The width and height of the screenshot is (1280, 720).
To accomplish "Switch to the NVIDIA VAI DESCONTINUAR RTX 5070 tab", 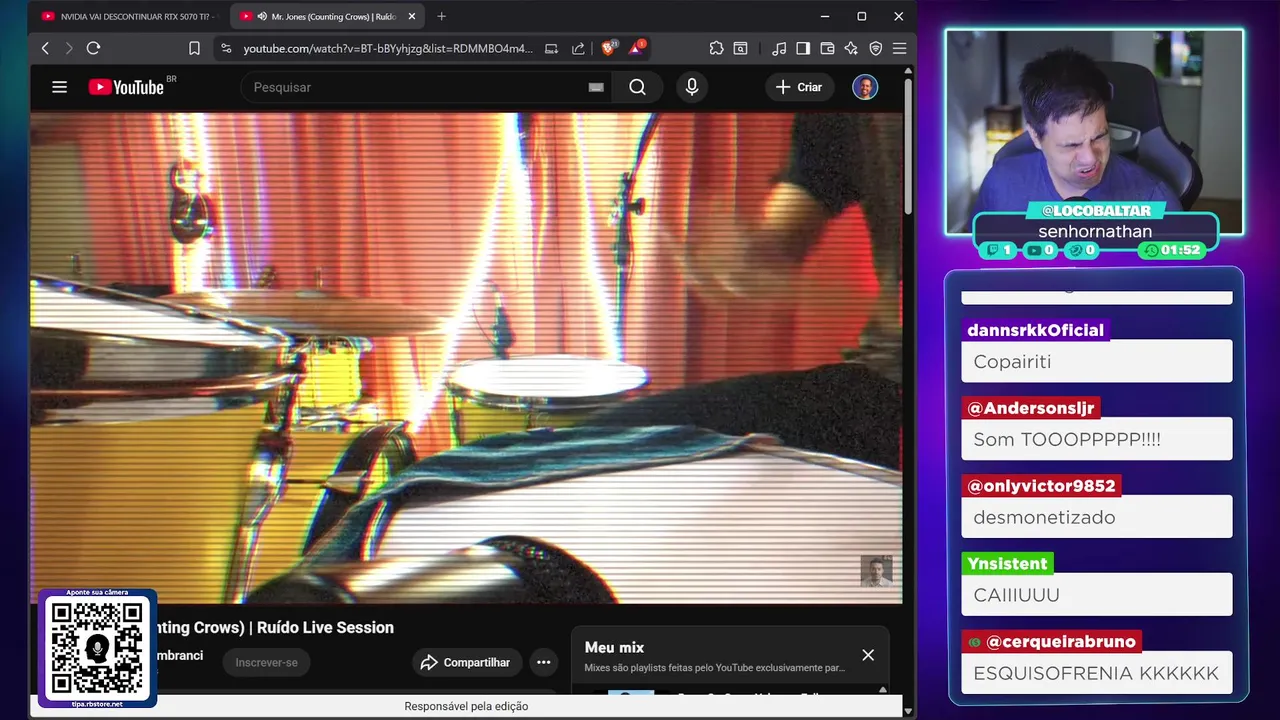I will coord(130,16).
